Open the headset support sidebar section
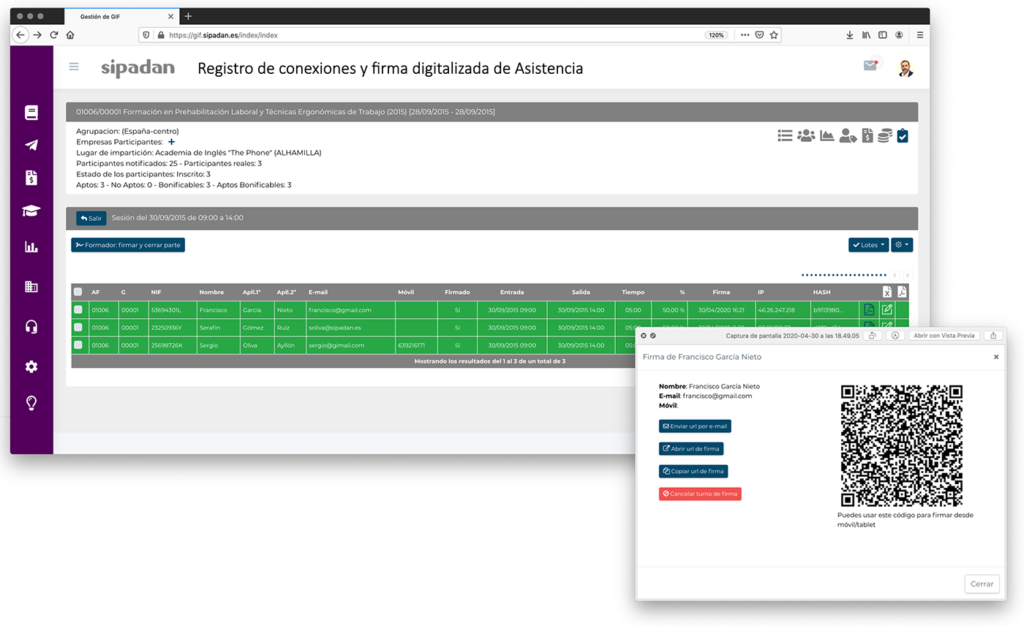The height and width of the screenshot is (626, 1024). tap(31, 326)
